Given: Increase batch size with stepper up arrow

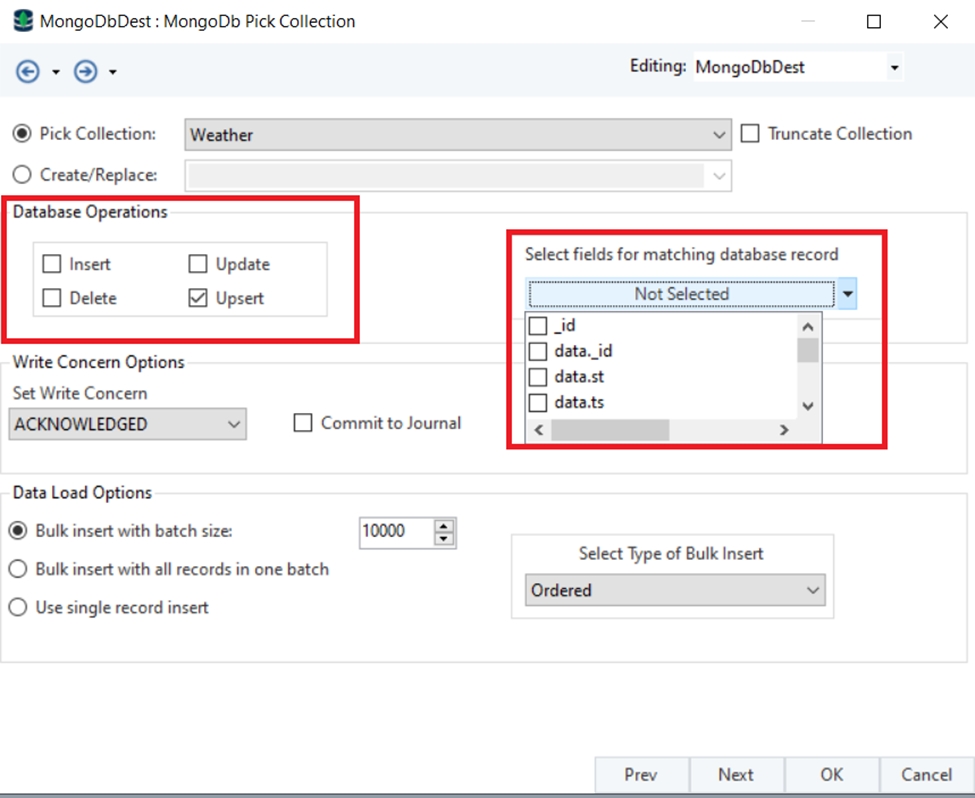Looking at the screenshot, I should pos(444,525).
